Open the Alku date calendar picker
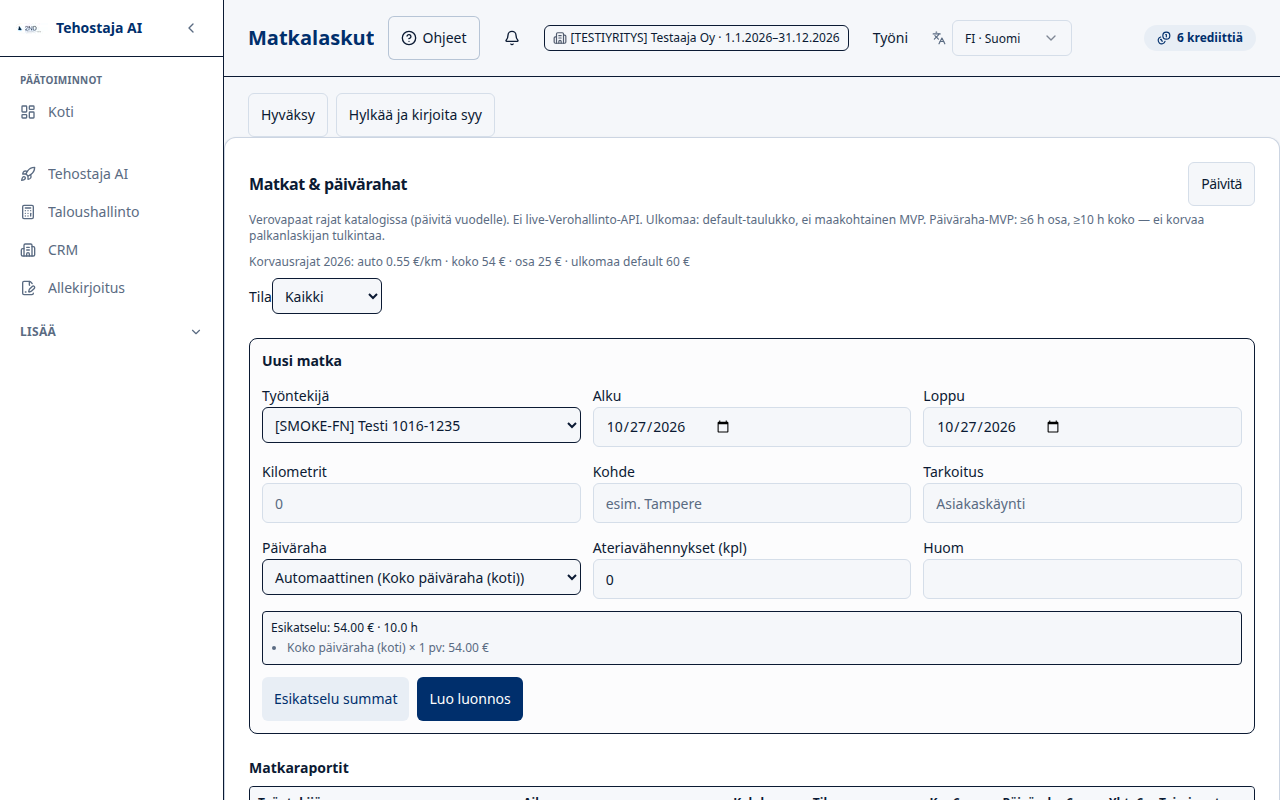Viewport: 1280px width, 800px height. [723, 427]
